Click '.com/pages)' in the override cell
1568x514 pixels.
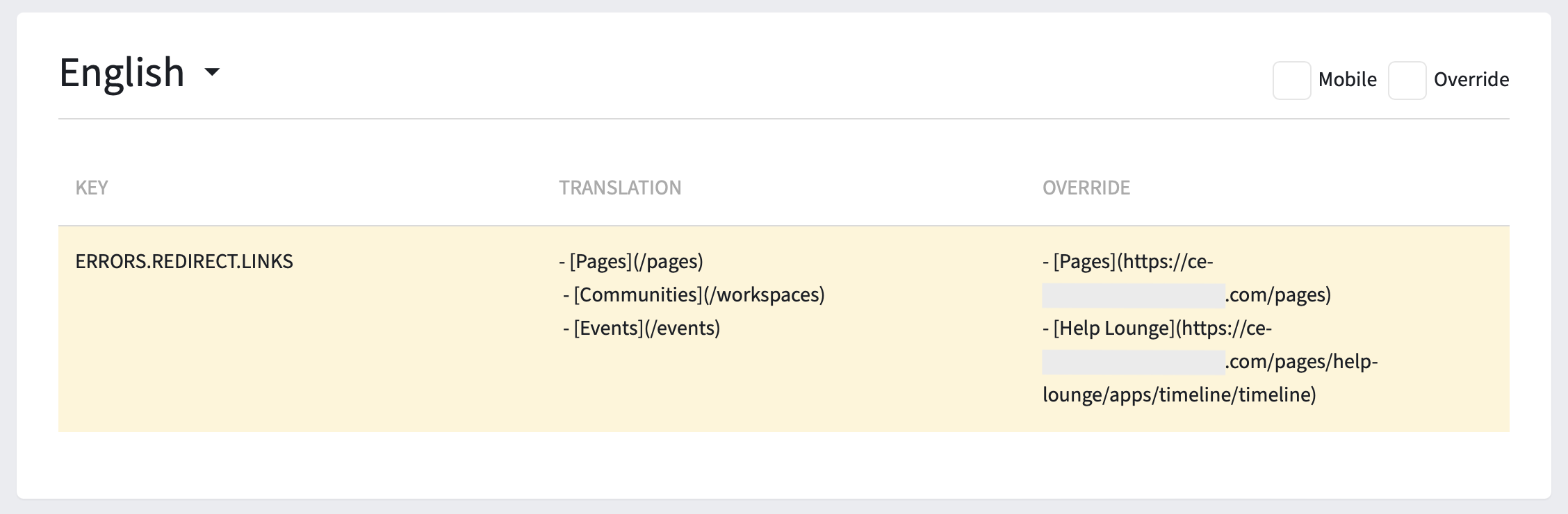coord(1278,295)
